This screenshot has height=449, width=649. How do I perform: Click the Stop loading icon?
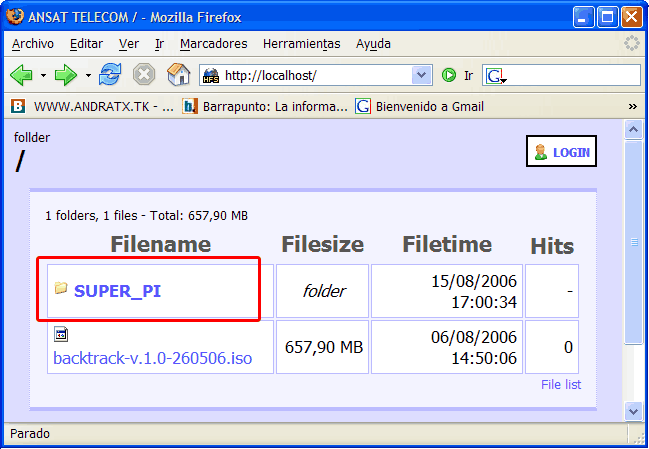pyautogui.click(x=144, y=75)
